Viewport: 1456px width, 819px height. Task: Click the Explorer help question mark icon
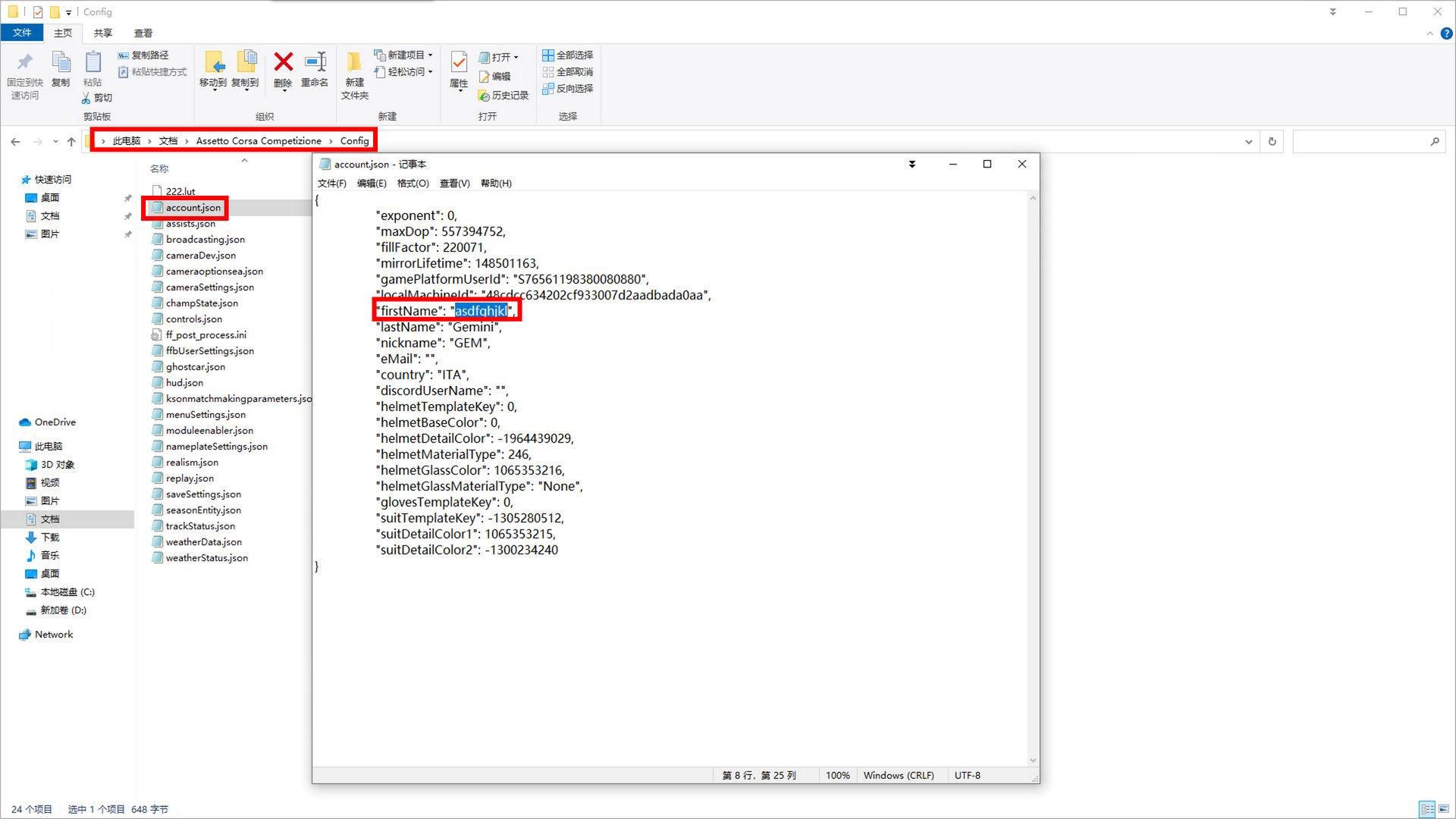[1447, 33]
